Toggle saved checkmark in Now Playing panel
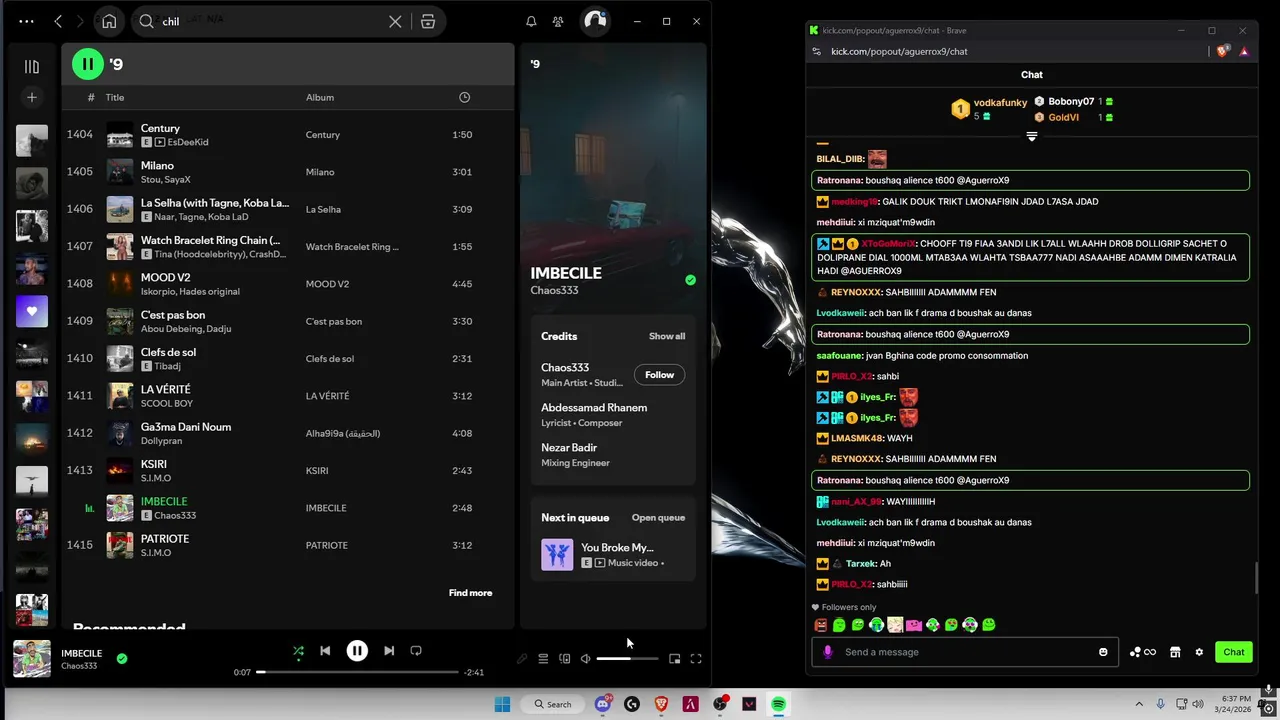Screen dimensions: 1280x720 point(690,280)
